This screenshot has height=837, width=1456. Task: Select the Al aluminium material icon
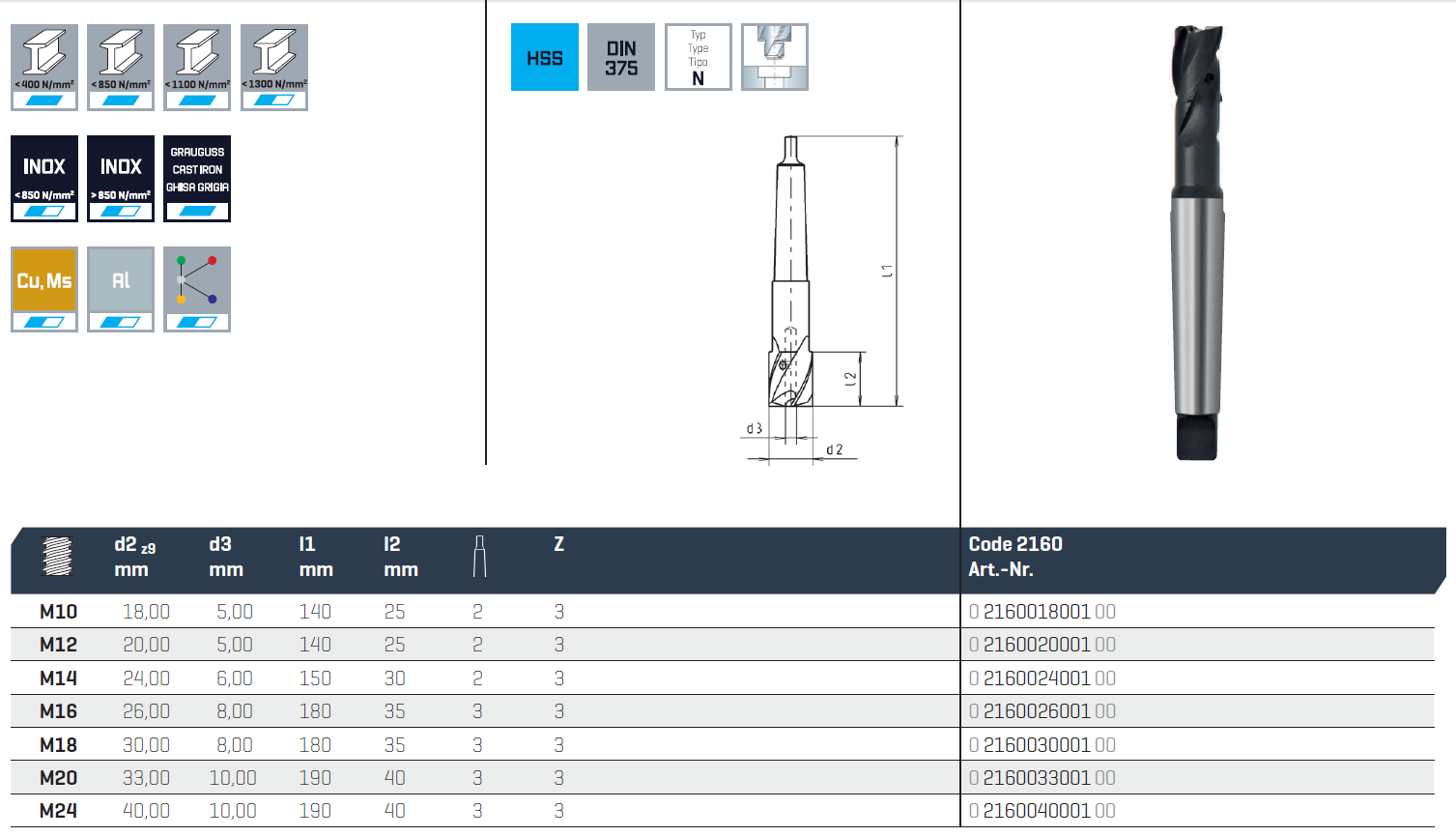121,289
